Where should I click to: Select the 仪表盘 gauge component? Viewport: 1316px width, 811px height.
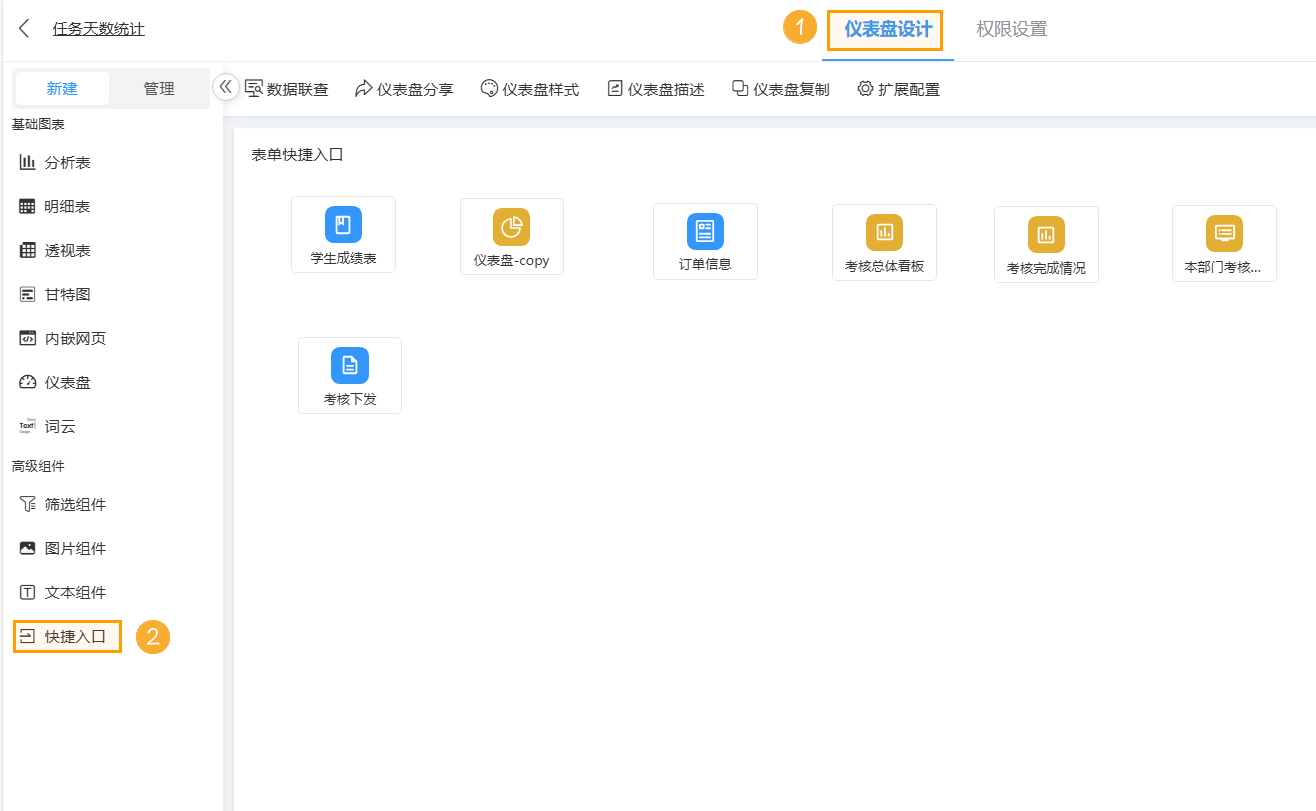click(60, 381)
